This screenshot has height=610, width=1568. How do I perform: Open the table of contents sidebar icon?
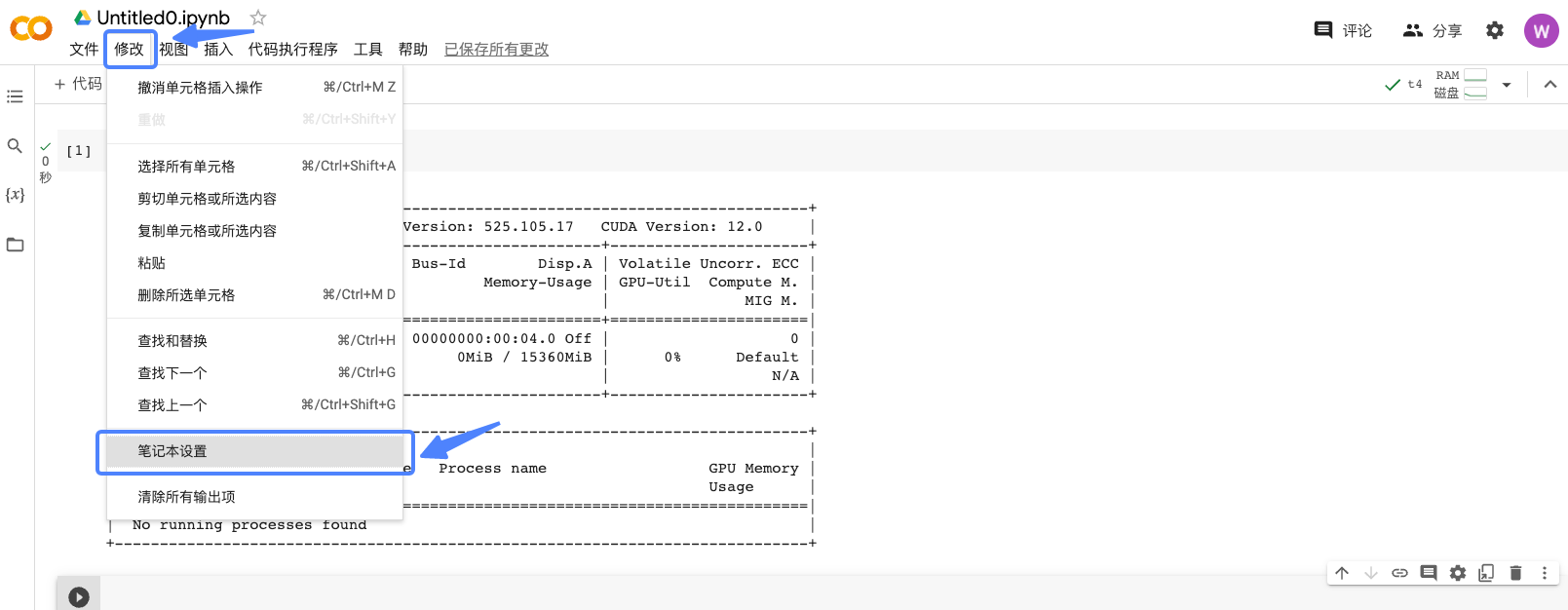point(15,96)
